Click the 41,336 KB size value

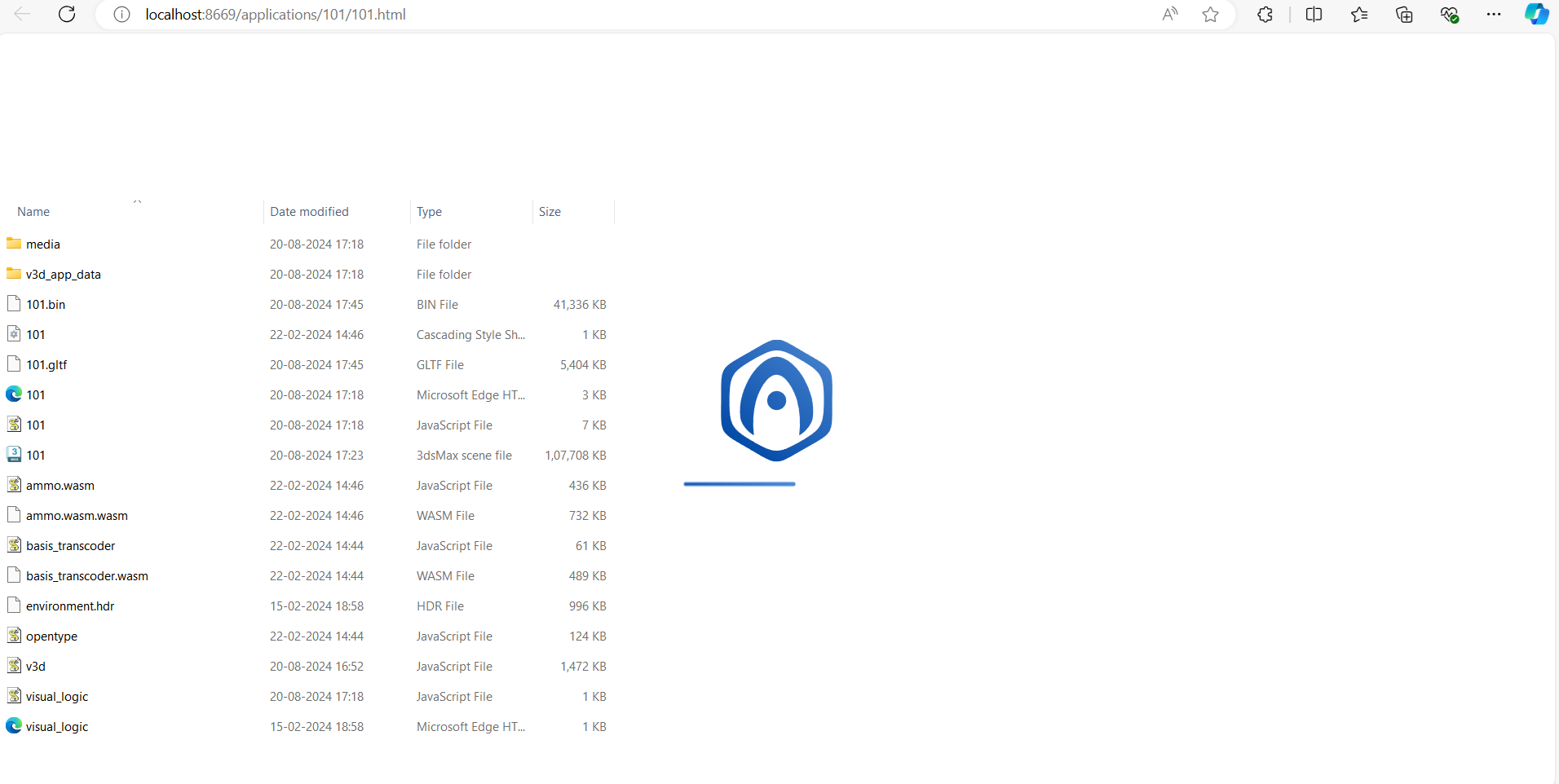tap(580, 305)
